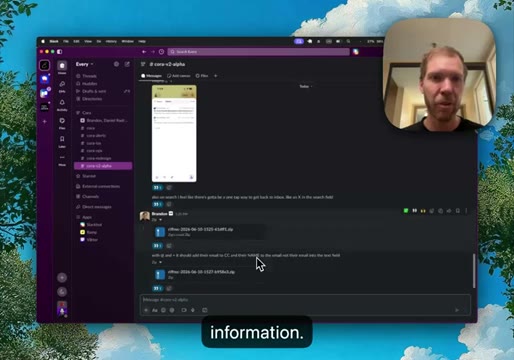Open the phone screenshot image thumbnail
This screenshot has width=514, height=360.
[x=174, y=134]
